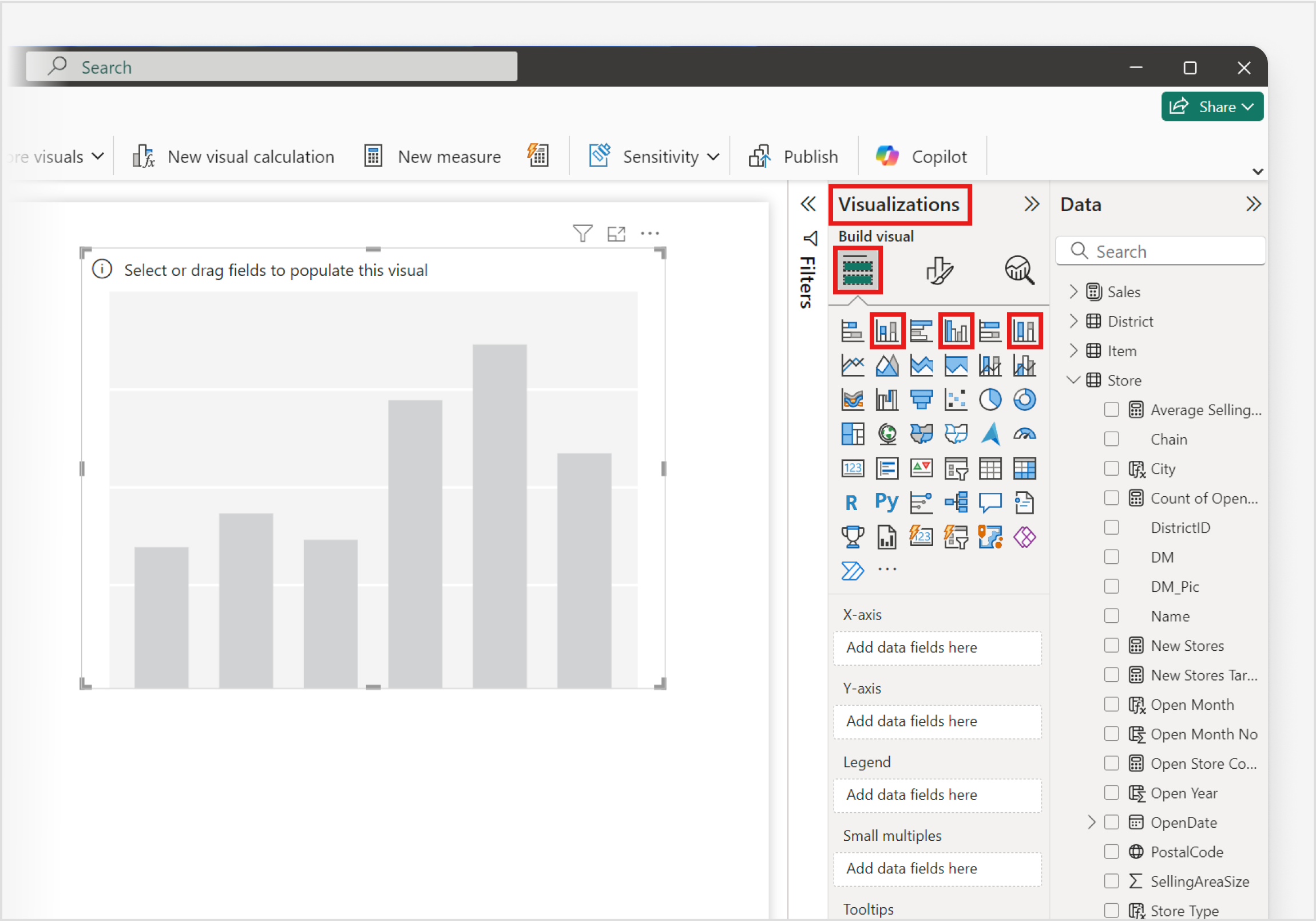Viewport: 1316px width, 921px height.
Task: Check the Open Year checkbox
Action: coord(1111,793)
